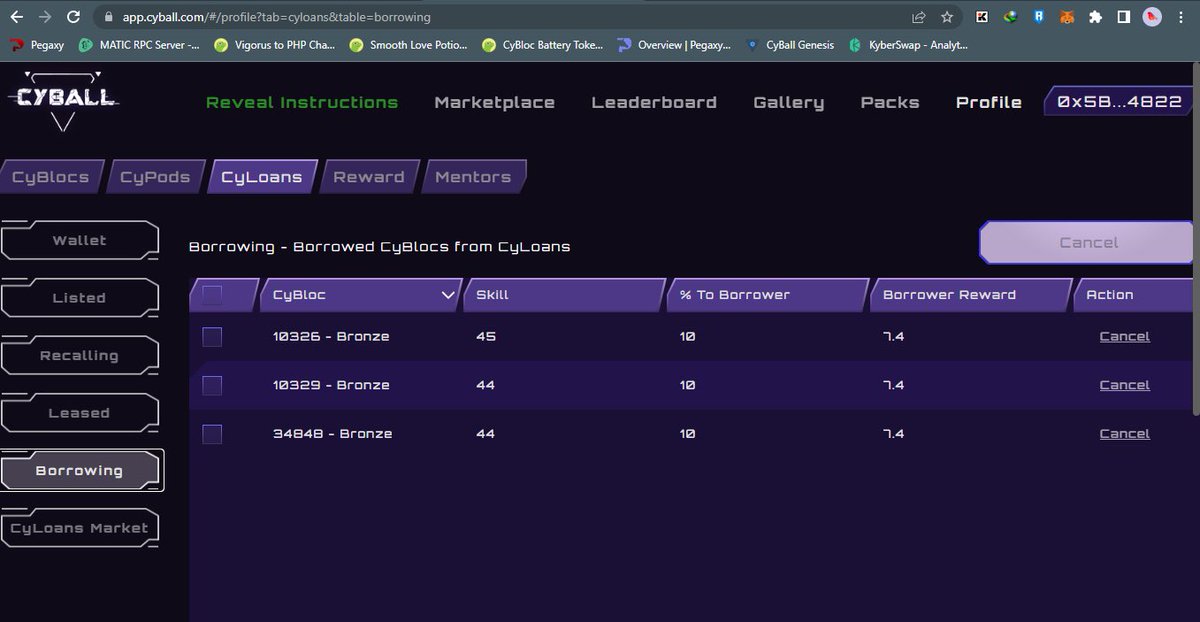The height and width of the screenshot is (622, 1200).
Task: Cancel the loan for 10326 - Bronze
Action: click(1124, 337)
